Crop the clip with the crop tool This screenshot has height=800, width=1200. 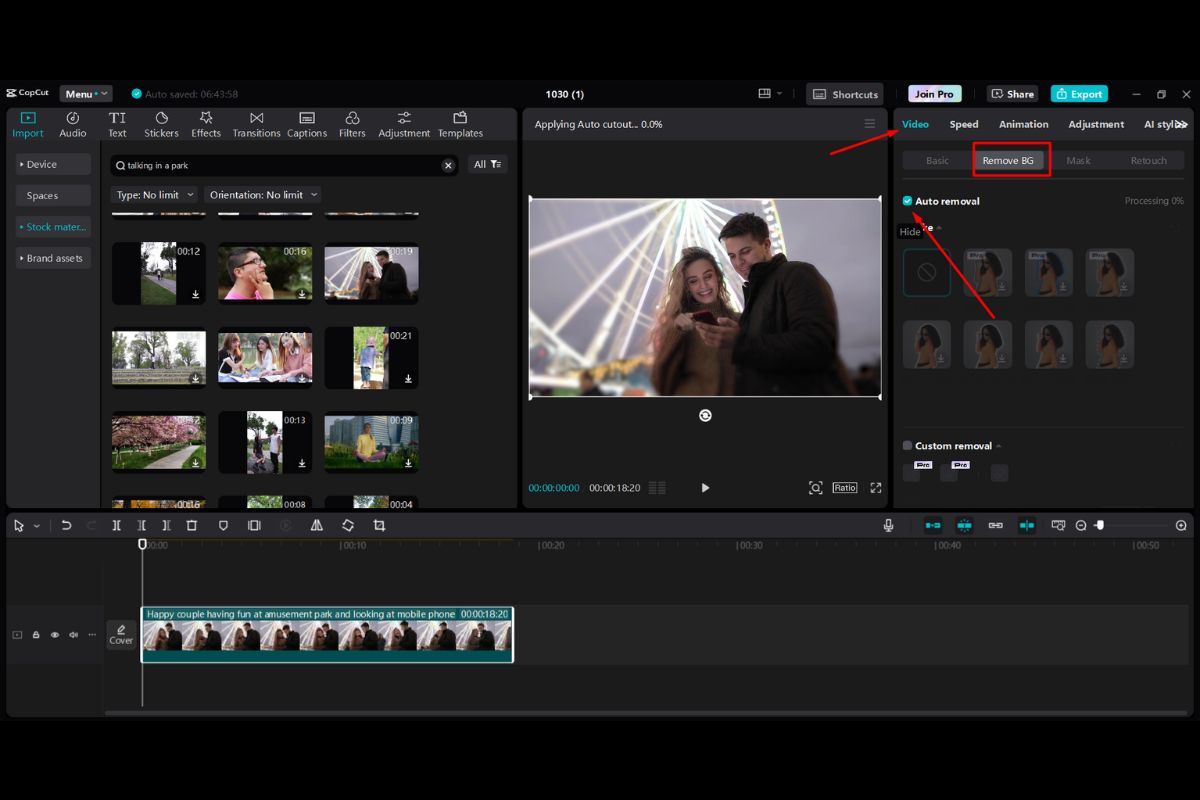pyautogui.click(x=379, y=525)
